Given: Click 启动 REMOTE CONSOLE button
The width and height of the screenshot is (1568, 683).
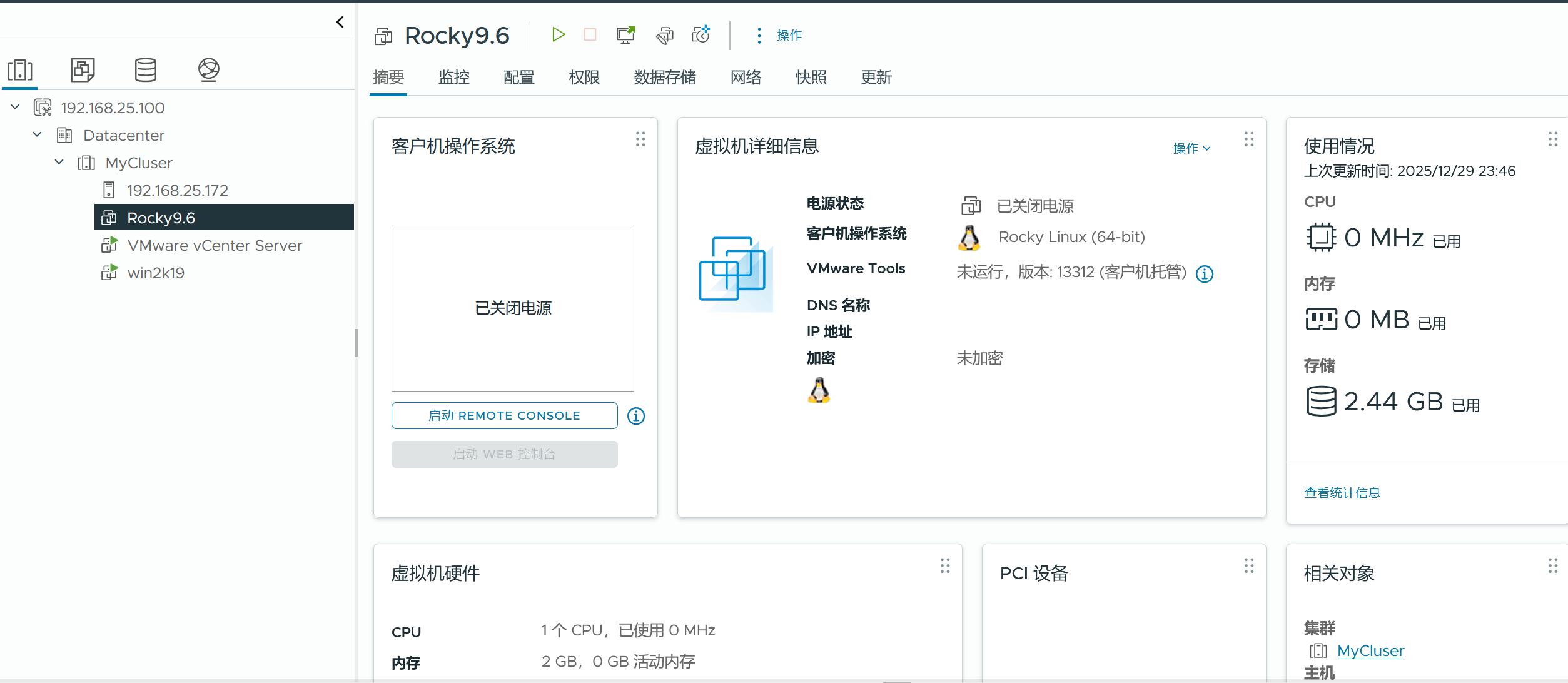Looking at the screenshot, I should [504, 416].
